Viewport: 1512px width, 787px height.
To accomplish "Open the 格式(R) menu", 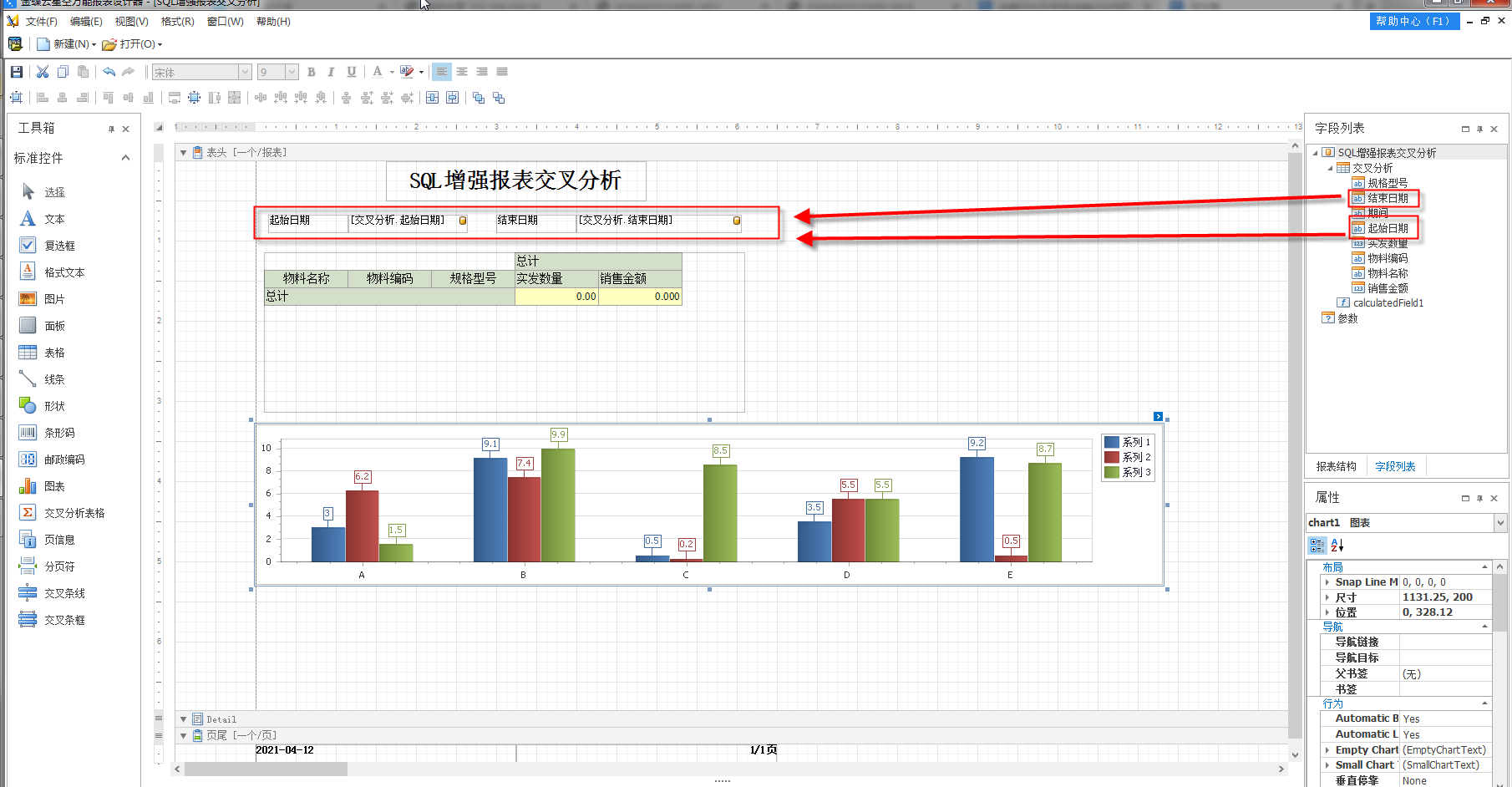I will pyautogui.click(x=177, y=22).
